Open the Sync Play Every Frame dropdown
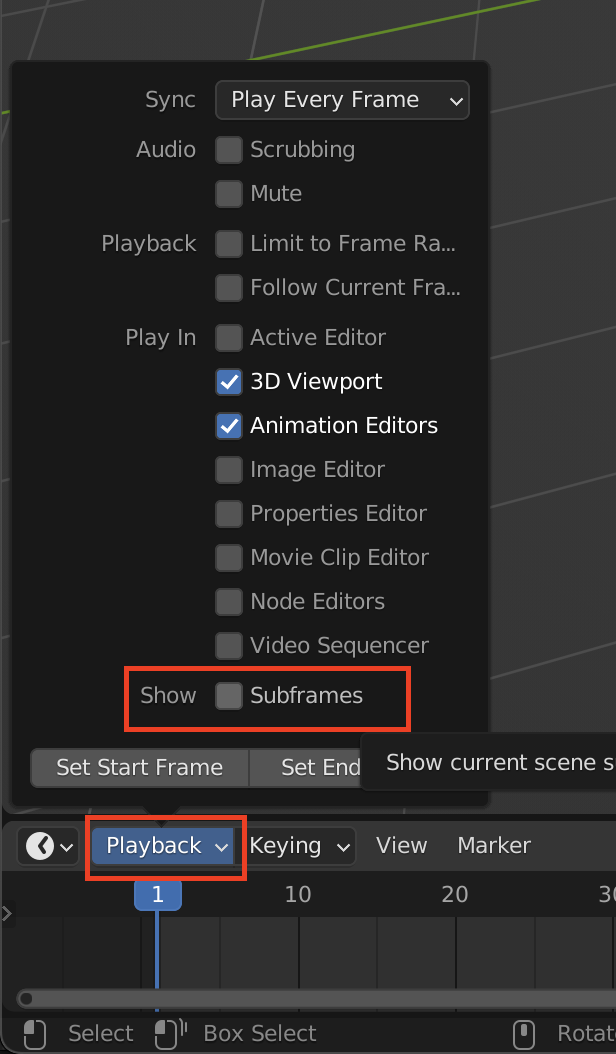 [342, 100]
